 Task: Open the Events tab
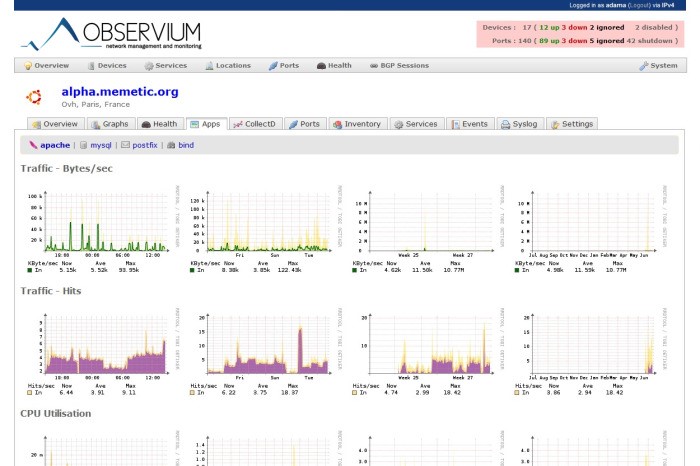point(469,125)
